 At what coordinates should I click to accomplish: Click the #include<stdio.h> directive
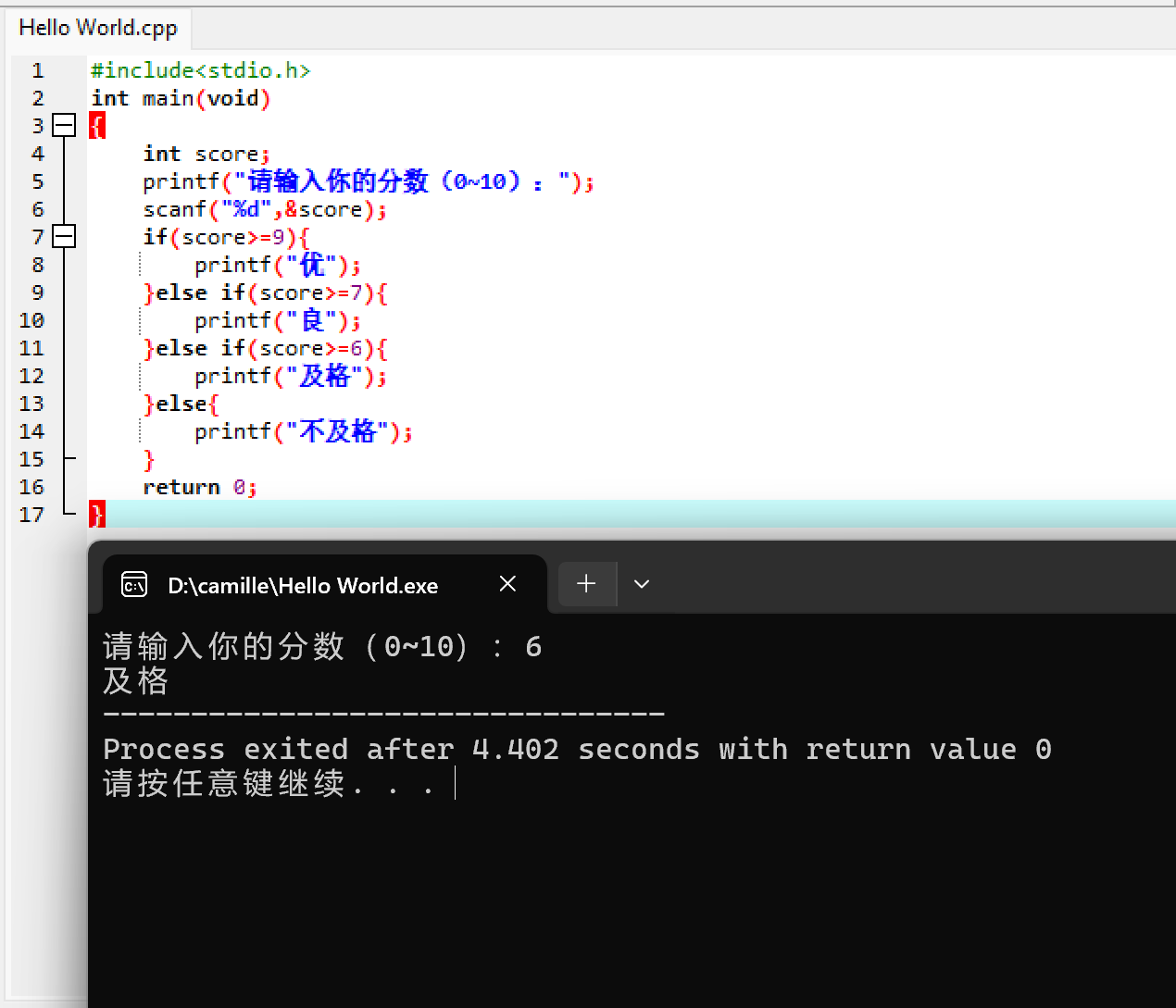pos(200,70)
